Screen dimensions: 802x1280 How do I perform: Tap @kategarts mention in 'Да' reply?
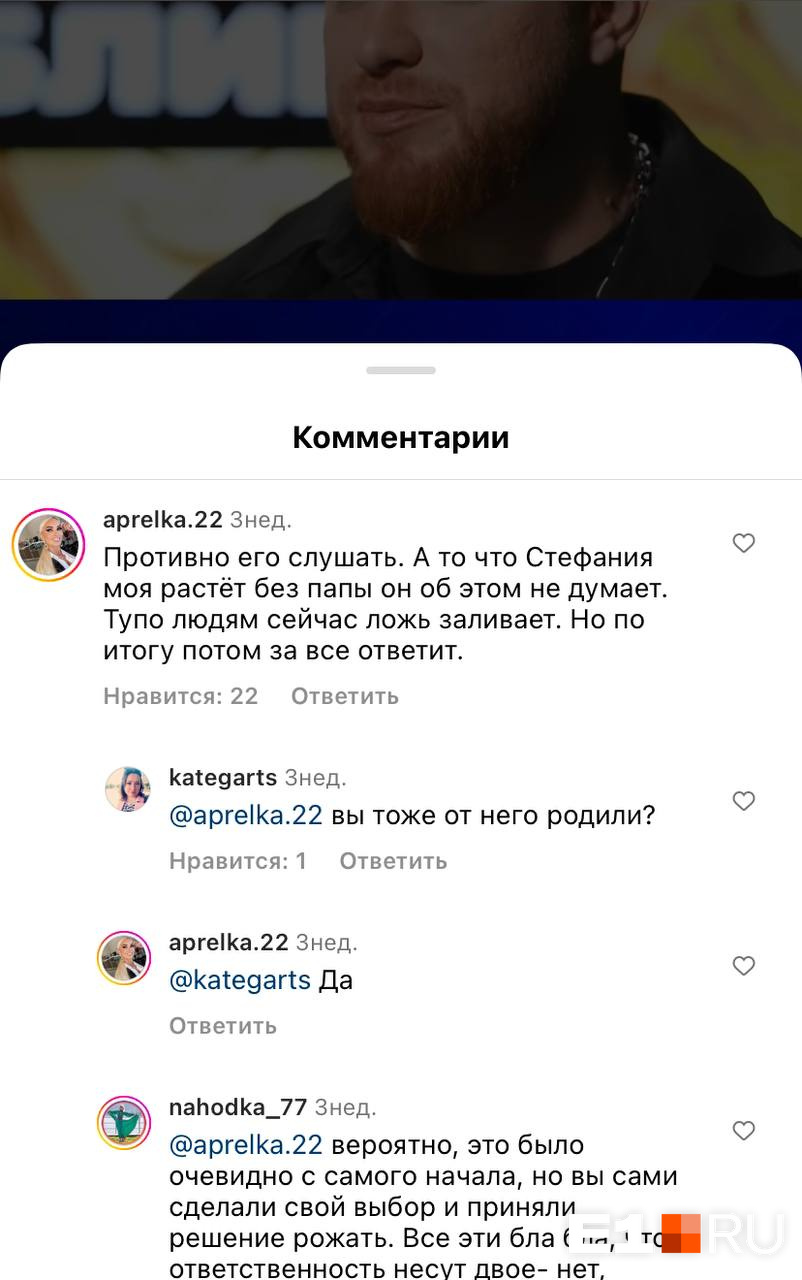click(x=240, y=980)
